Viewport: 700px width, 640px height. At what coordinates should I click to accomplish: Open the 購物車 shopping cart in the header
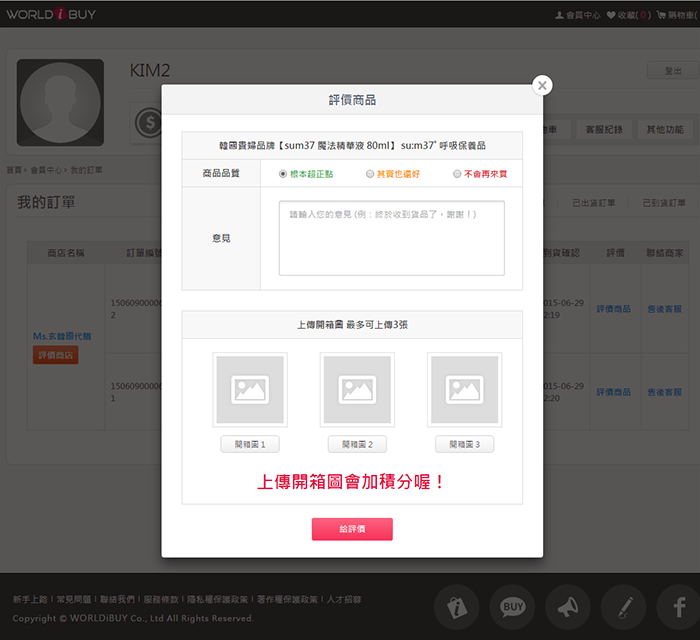click(677, 15)
